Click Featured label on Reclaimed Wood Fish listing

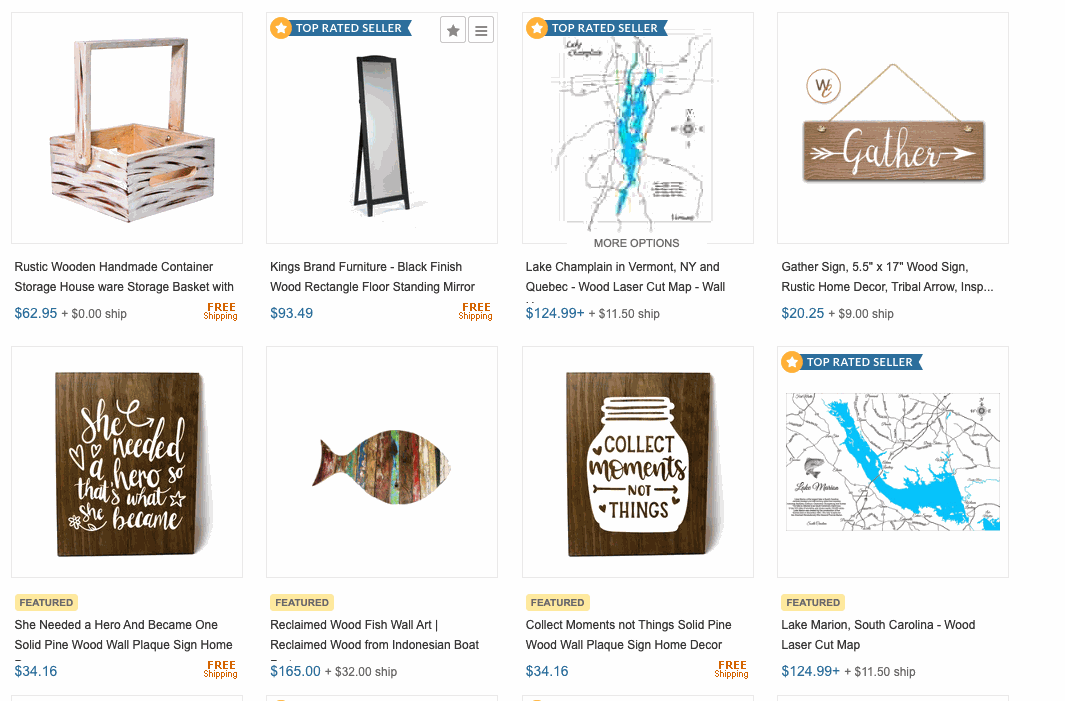(302, 603)
